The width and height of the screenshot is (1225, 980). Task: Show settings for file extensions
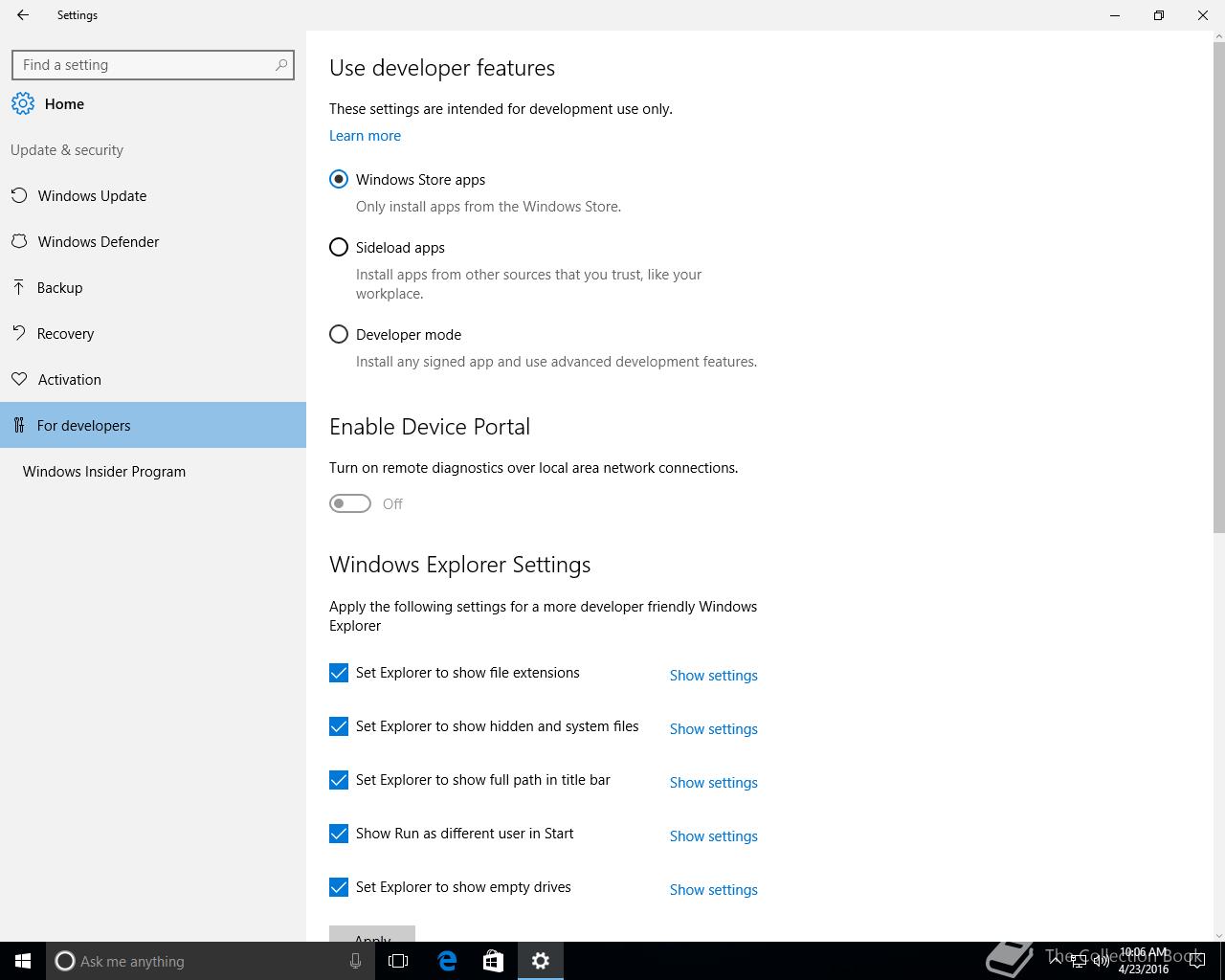pos(713,676)
